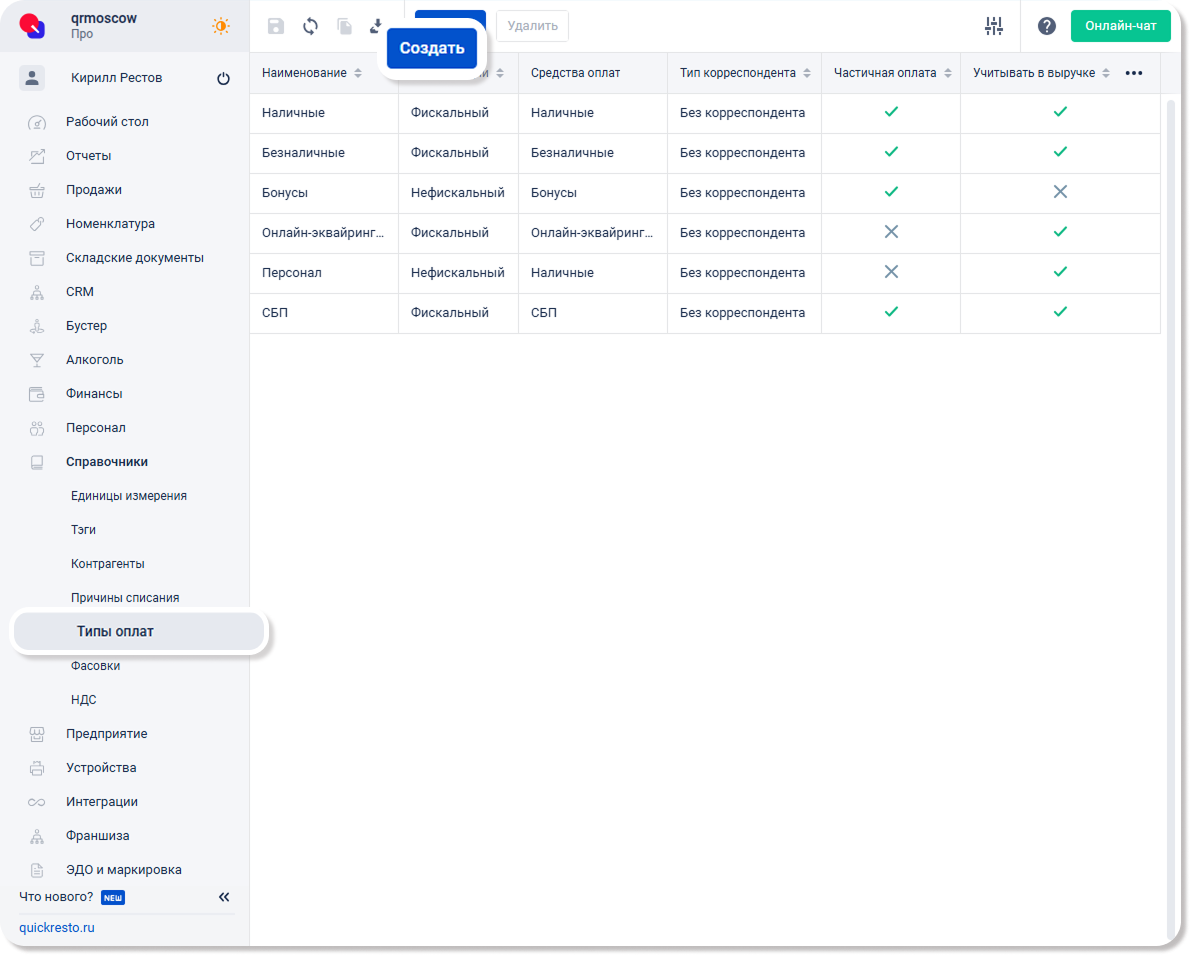Screen dimensions: 1190x955
Task: Open the help question mark icon
Action: (x=1046, y=26)
